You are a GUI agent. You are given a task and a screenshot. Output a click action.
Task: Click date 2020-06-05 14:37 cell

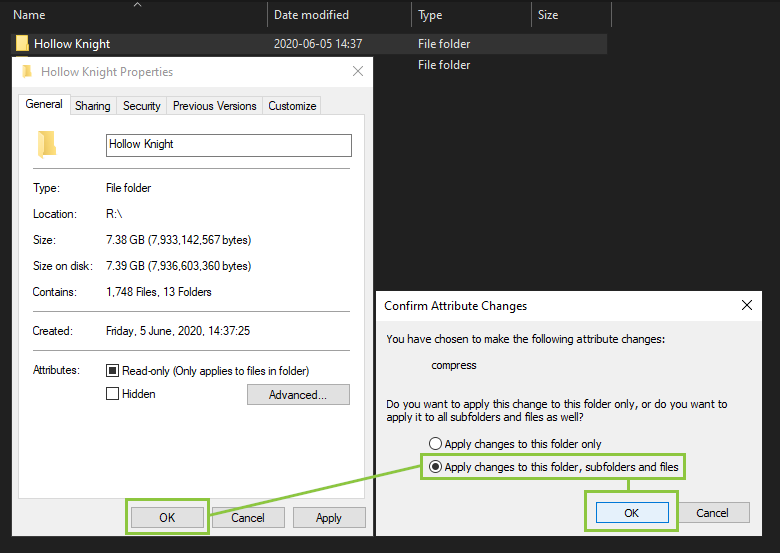click(x=318, y=44)
